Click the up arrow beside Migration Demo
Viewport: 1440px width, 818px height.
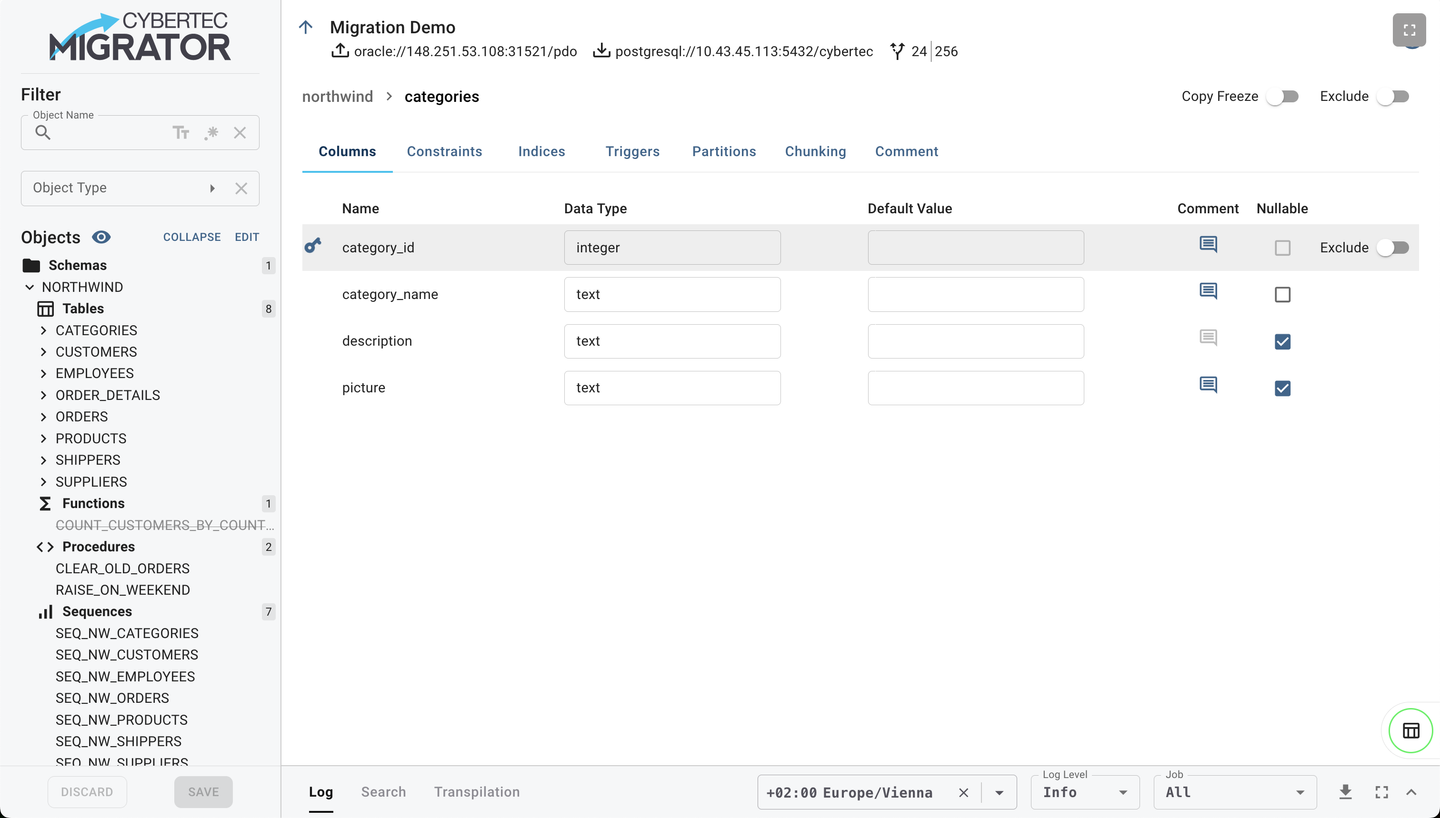(x=306, y=27)
